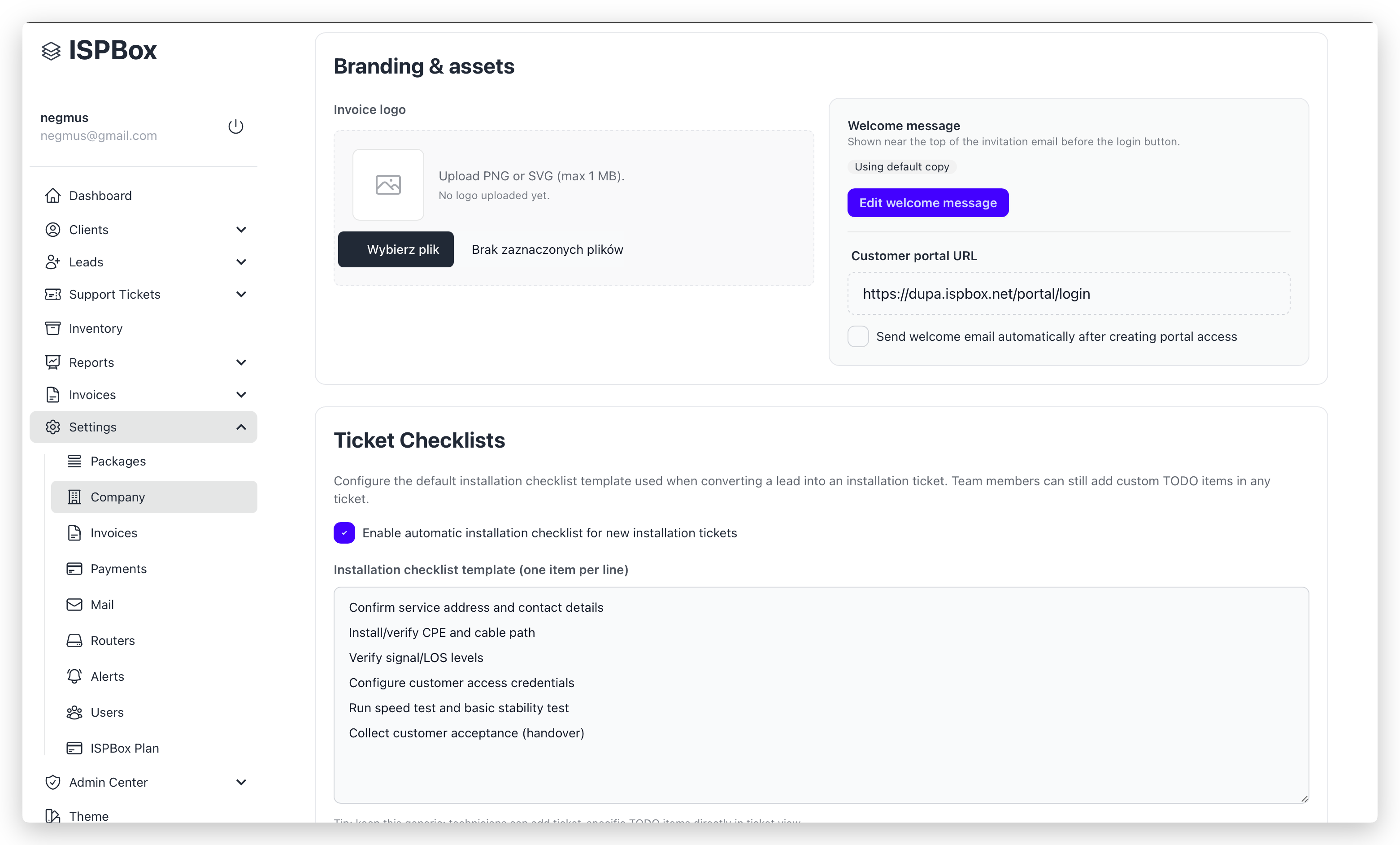Screen dimensions: 1400x845
Task: Open the Payments settings page
Action: point(118,569)
